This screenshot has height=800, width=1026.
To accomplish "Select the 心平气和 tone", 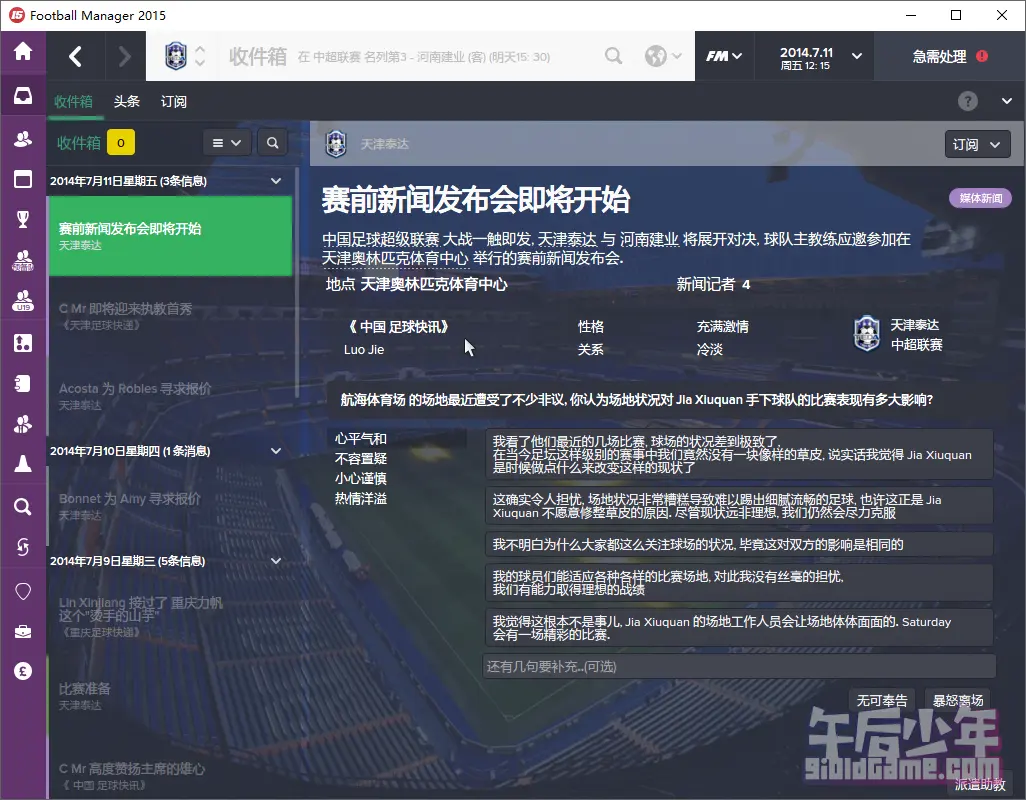I will (x=361, y=438).
